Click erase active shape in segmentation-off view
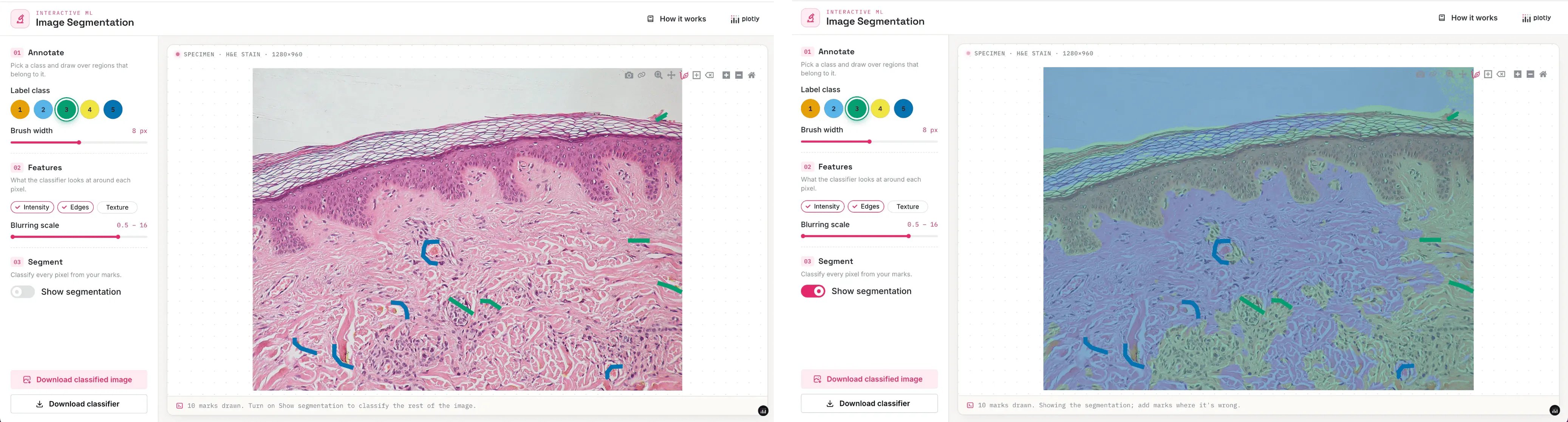This screenshot has width=1568, height=422. pyautogui.click(x=710, y=76)
